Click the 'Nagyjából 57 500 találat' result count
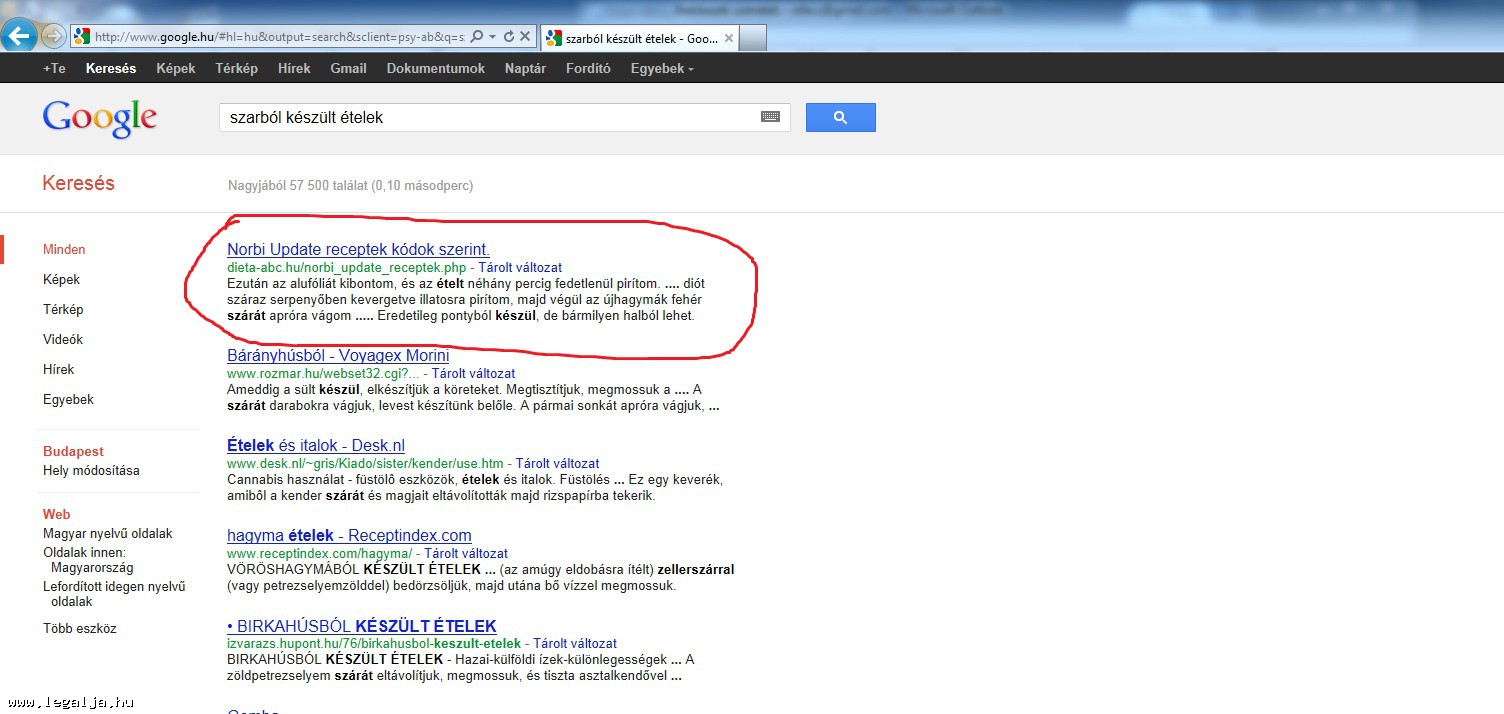This screenshot has height=714, width=1504. (x=351, y=185)
